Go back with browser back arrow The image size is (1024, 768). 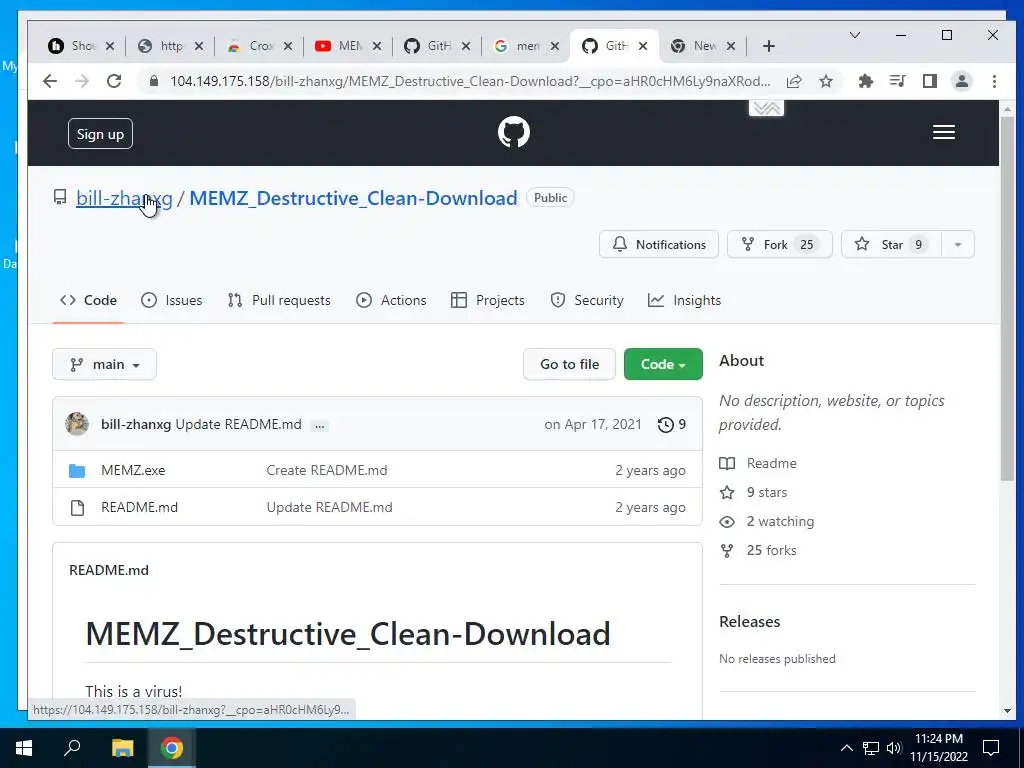(50, 81)
